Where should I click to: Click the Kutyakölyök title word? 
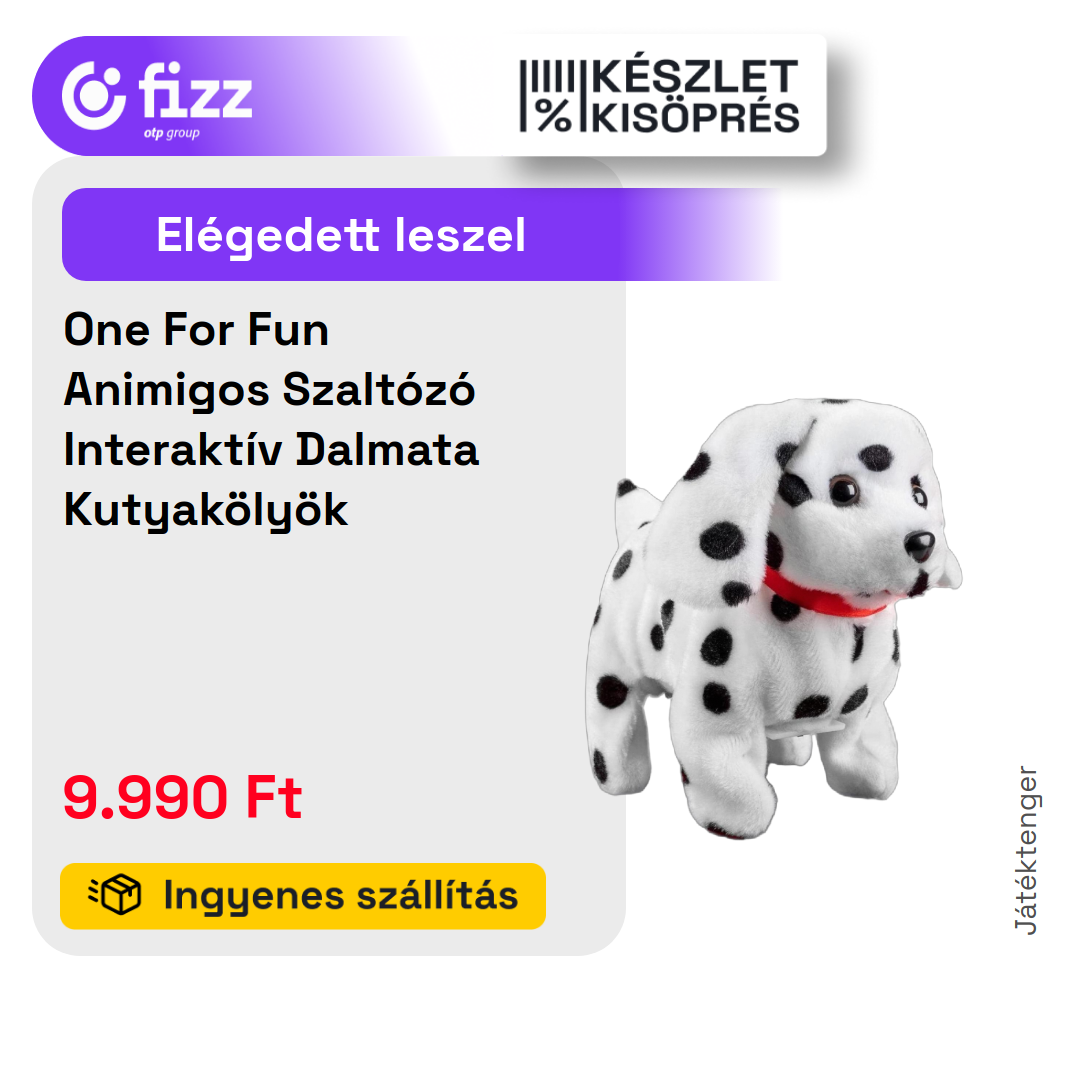pyautogui.click(x=206, y=511)
